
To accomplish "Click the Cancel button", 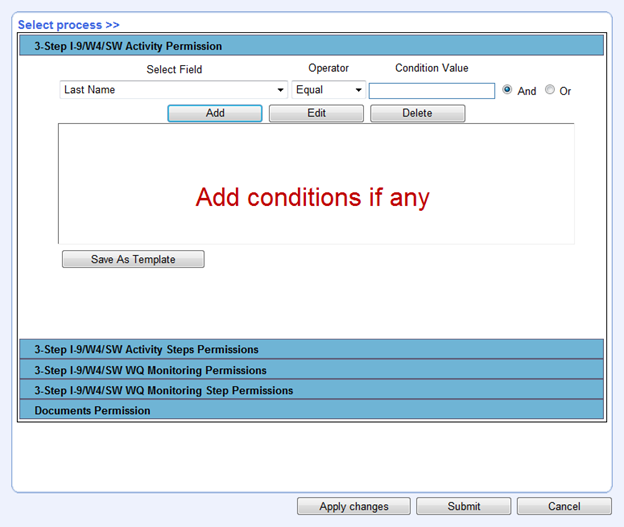I will (x=564, y=506).
